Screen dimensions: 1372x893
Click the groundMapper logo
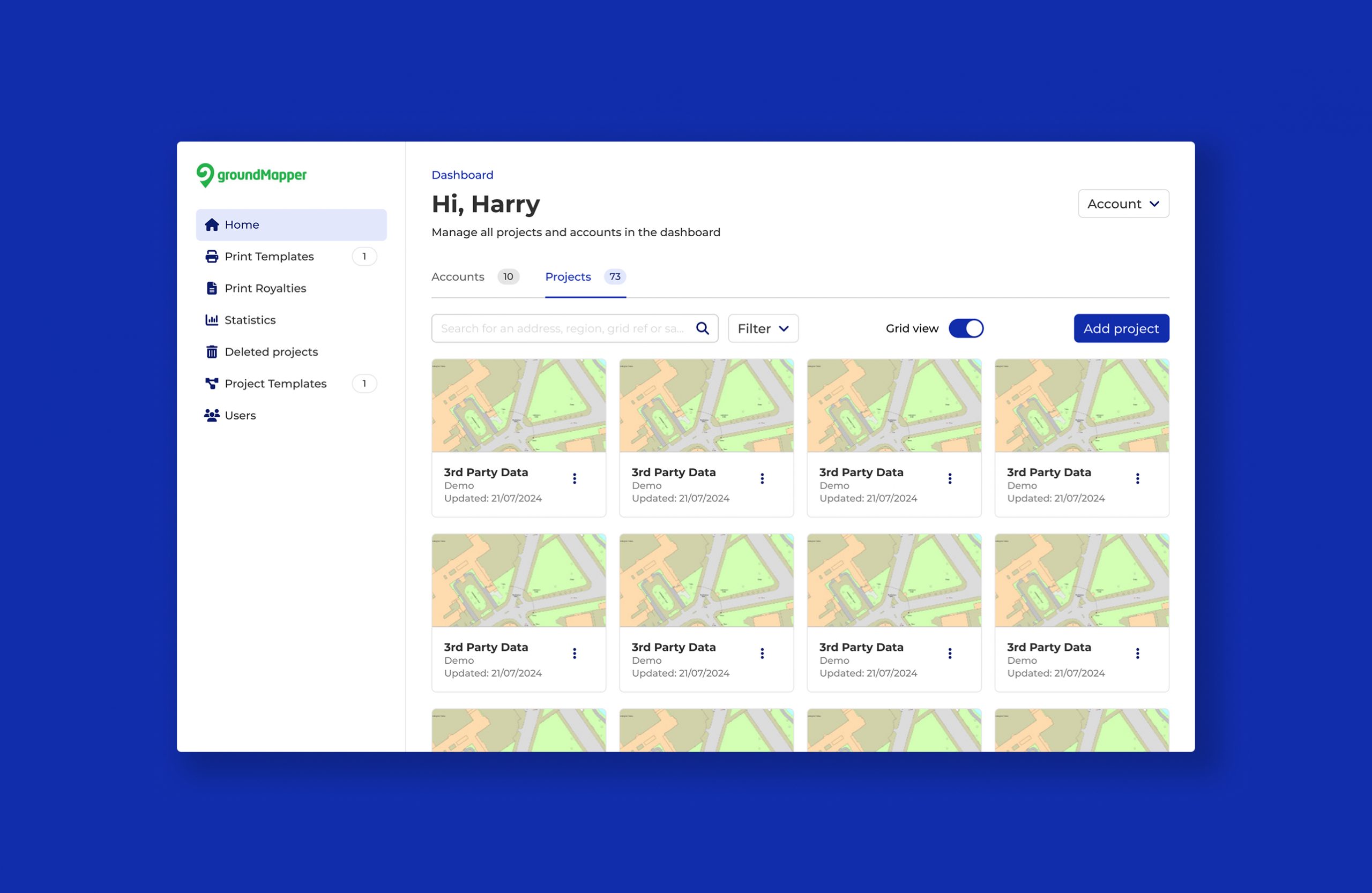point(251,175)
